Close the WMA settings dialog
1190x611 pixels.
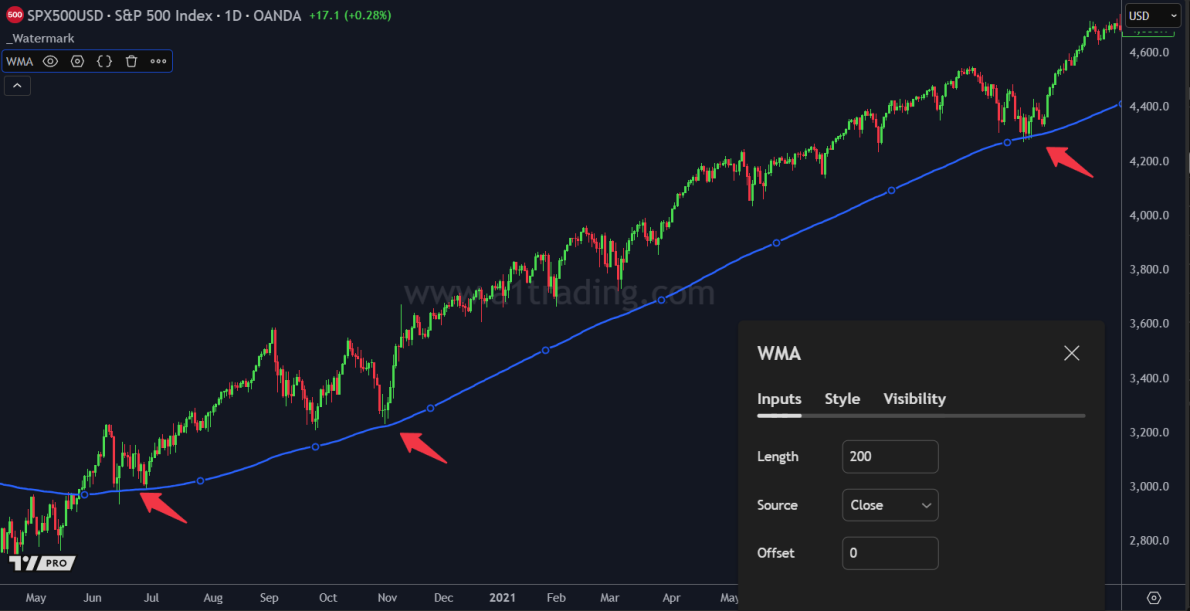coord(1071,353)
